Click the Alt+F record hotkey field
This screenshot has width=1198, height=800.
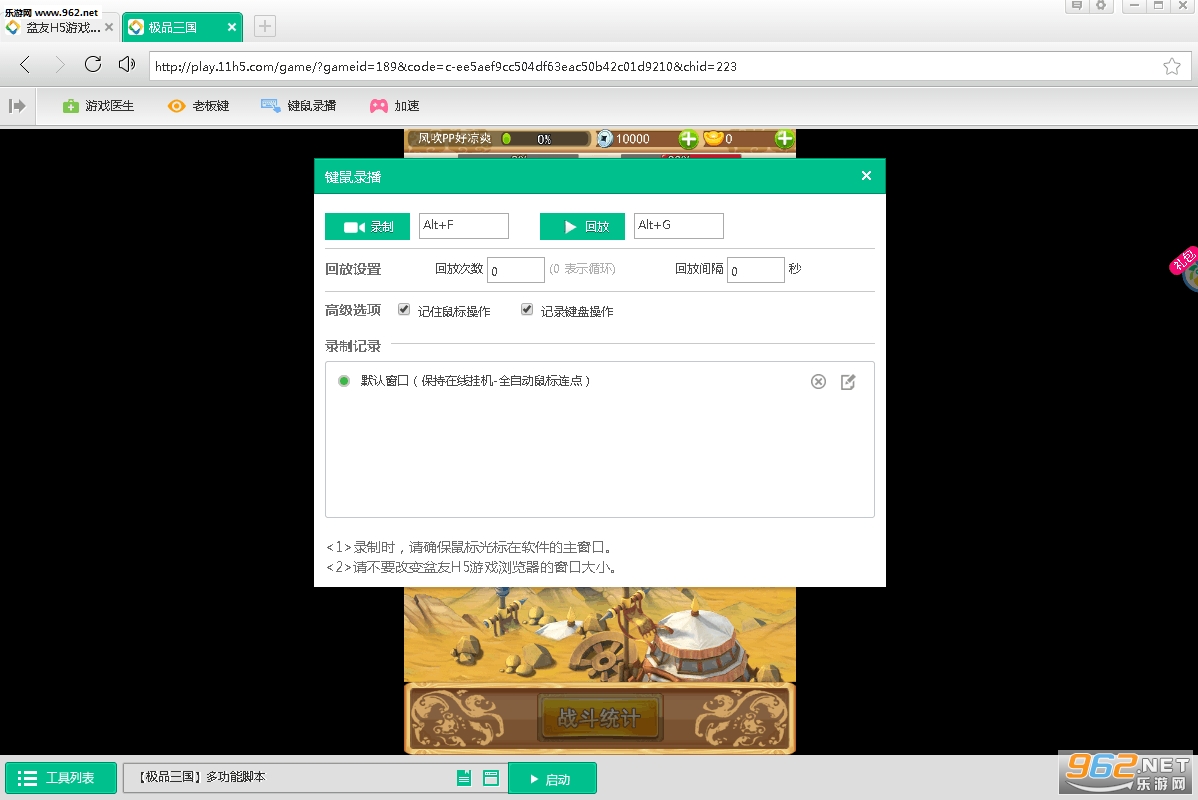click(464, 225)
